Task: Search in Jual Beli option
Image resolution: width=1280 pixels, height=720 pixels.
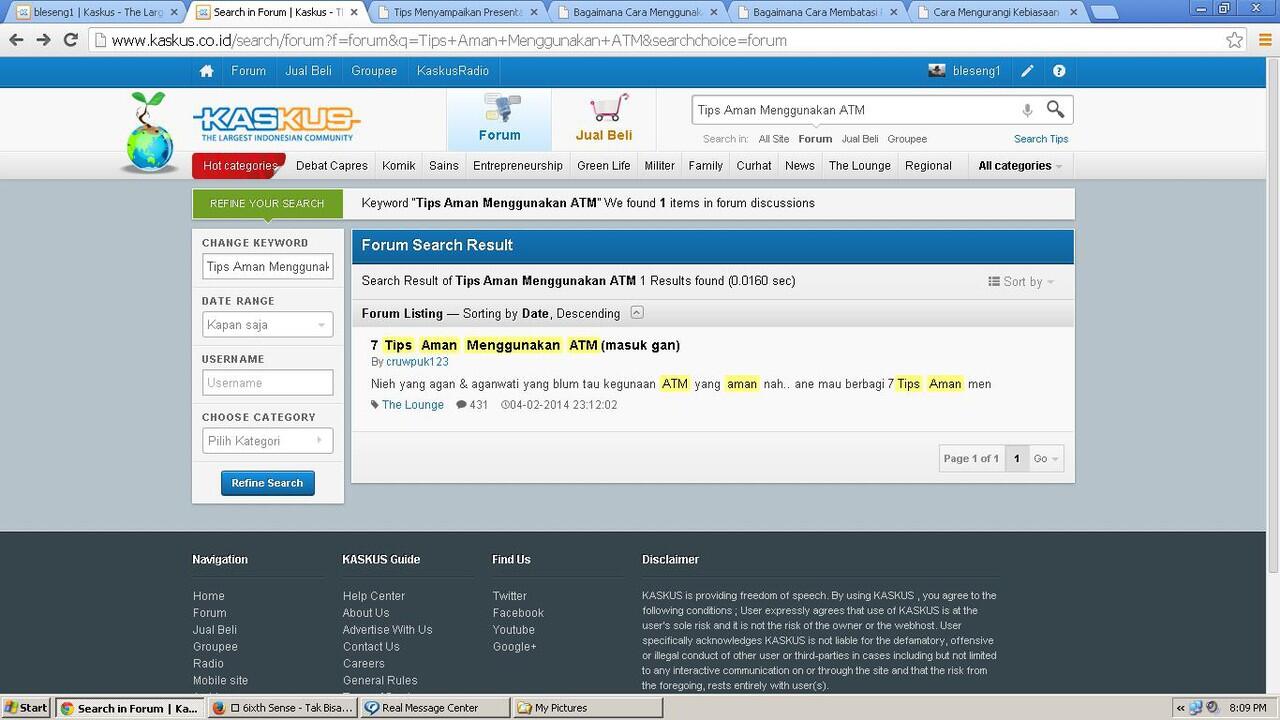Action: pos(860,139)
